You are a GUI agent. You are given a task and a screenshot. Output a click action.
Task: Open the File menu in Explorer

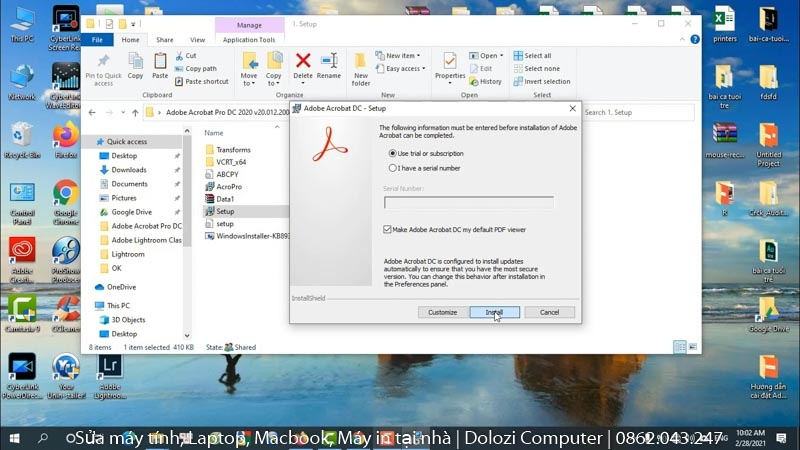[x=97, y=39]
